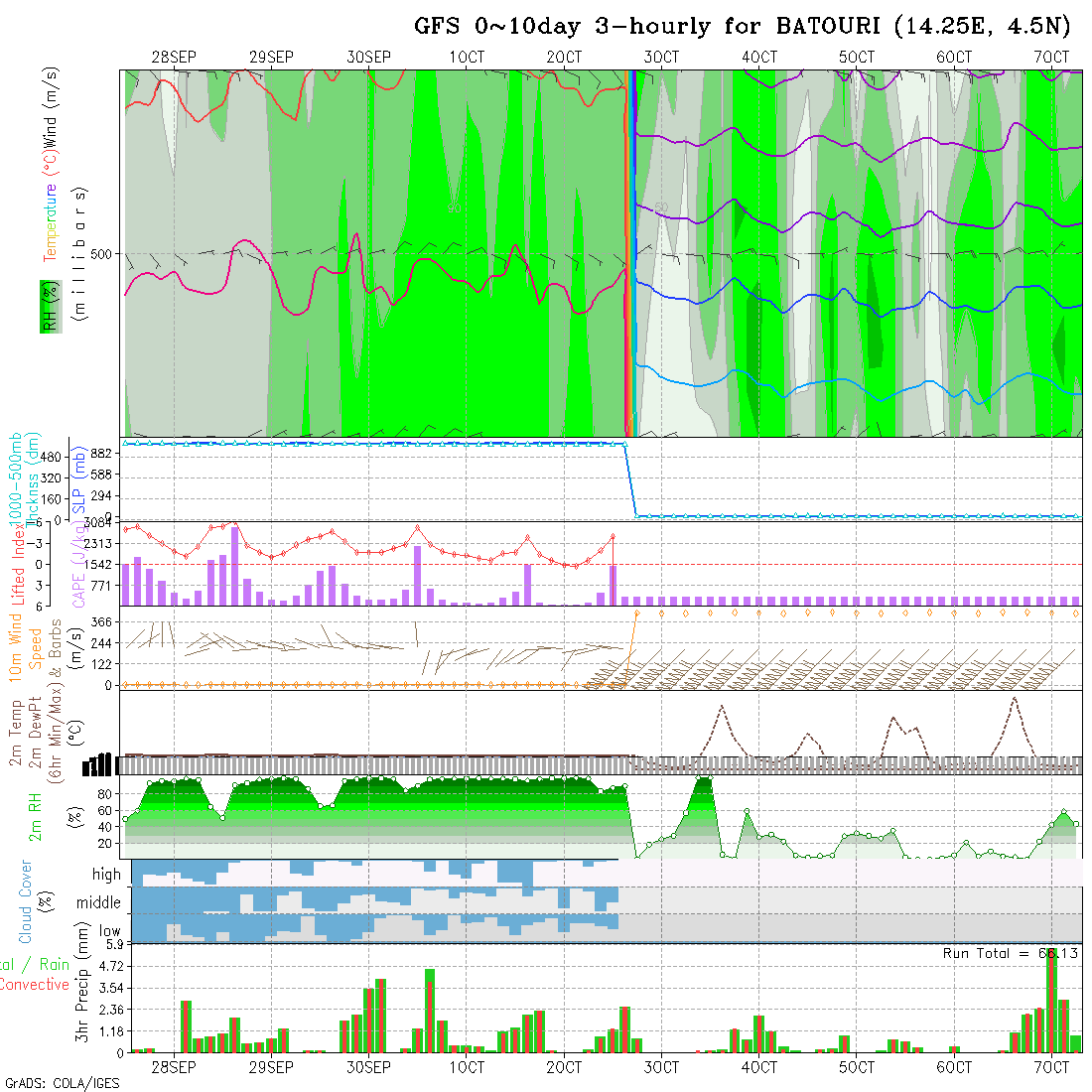Image resolution: width=1092 pixels, height=1092 pixels.
Task: Click the Cloud Cover axis label
Action: point(26,902)
